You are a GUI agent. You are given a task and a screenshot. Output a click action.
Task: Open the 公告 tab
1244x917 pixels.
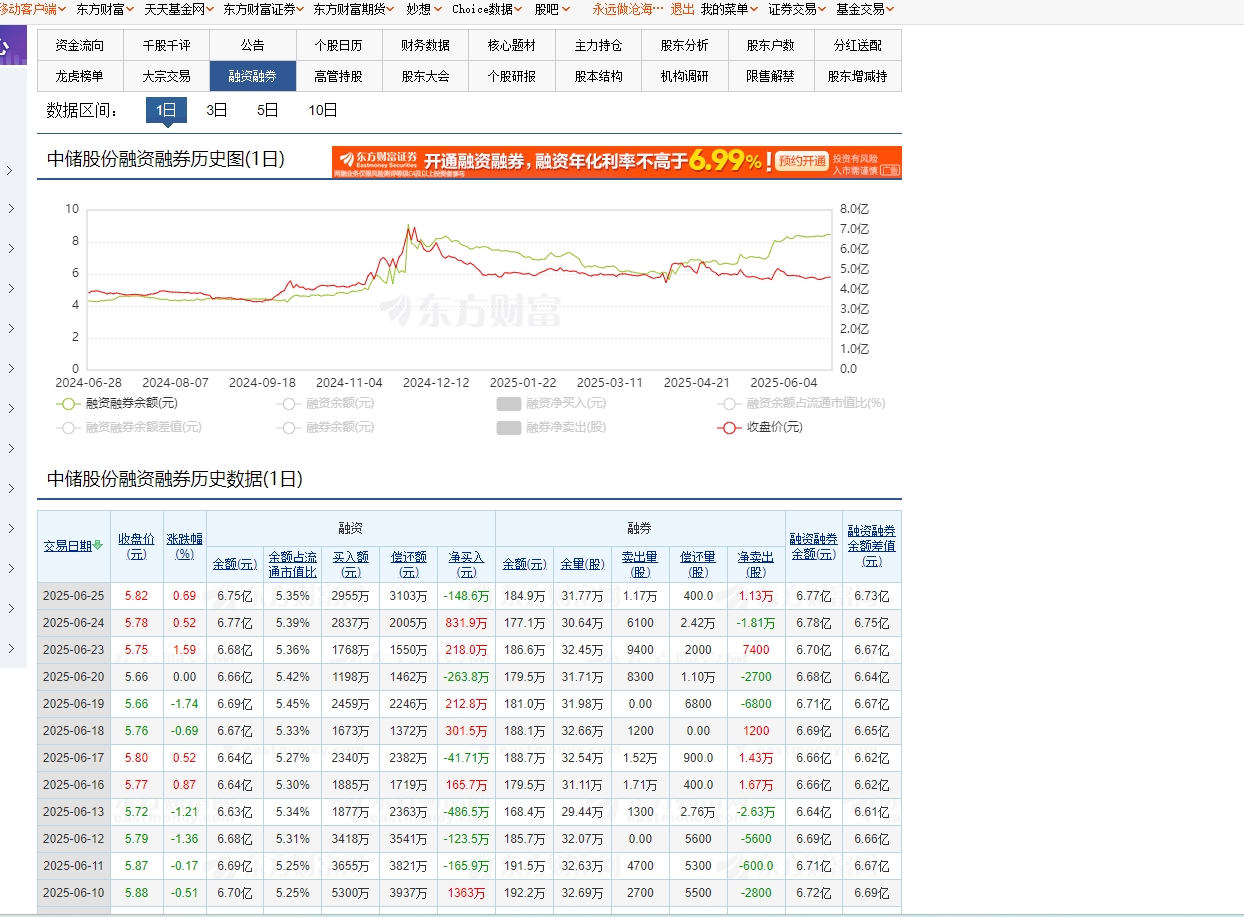253,45
